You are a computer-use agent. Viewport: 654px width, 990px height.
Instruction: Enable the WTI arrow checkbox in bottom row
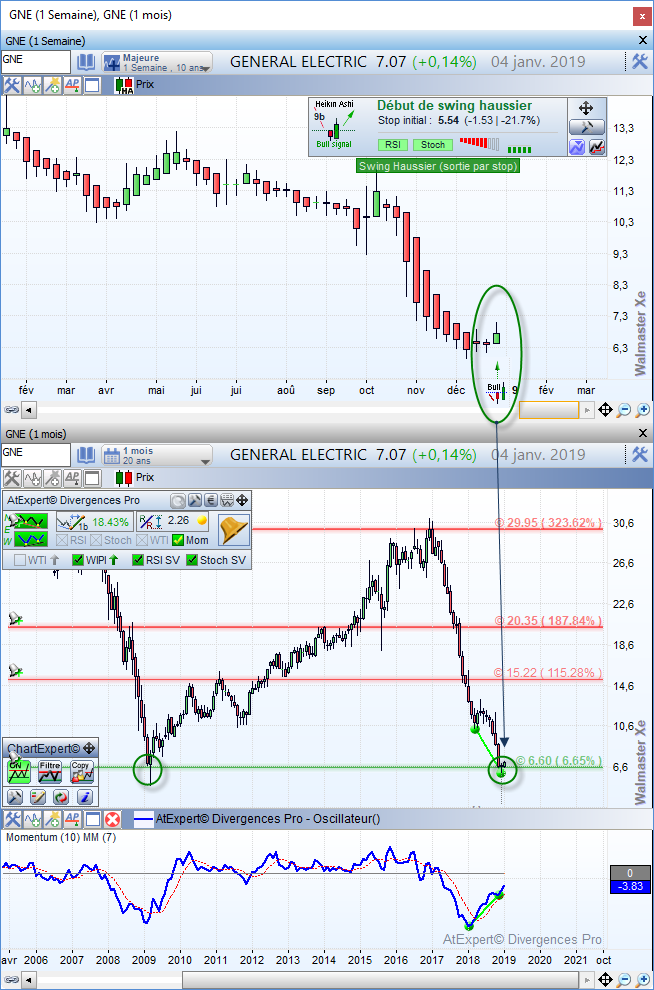(20, 560)
